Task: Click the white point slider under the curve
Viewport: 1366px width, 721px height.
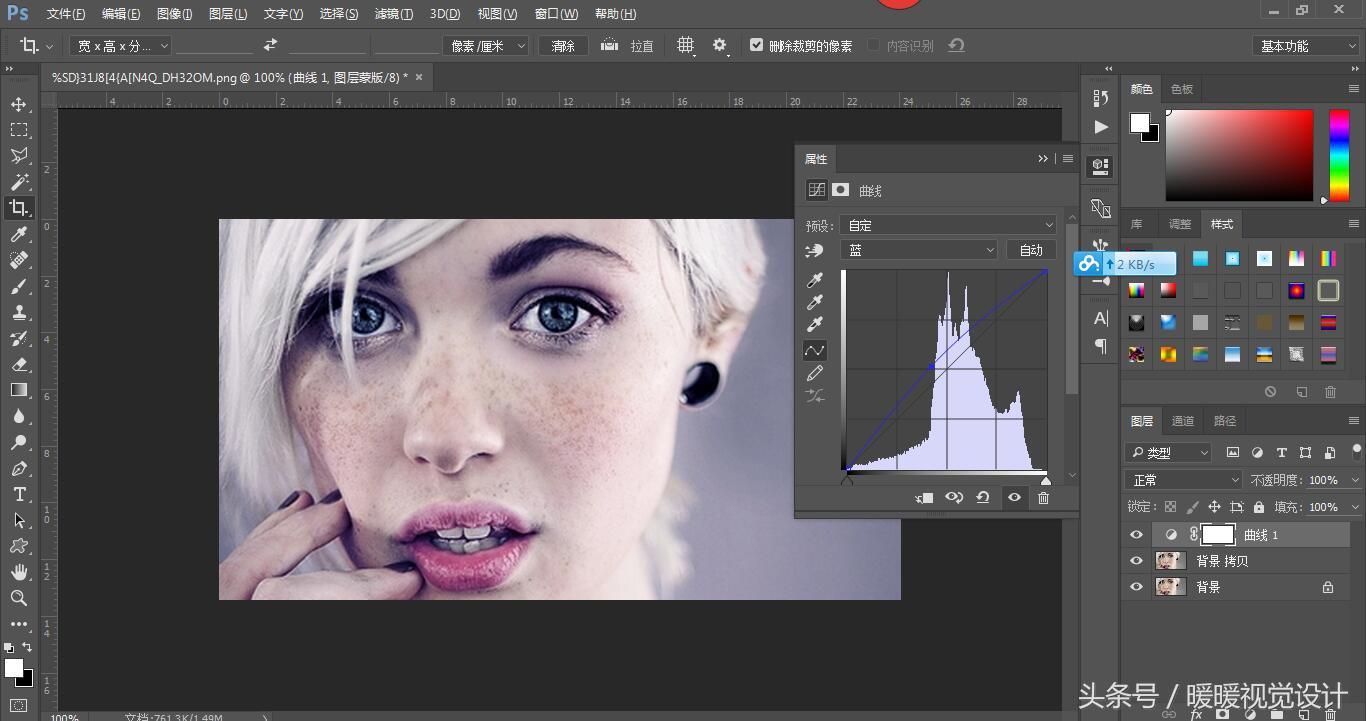Action: coord(1046,480)
